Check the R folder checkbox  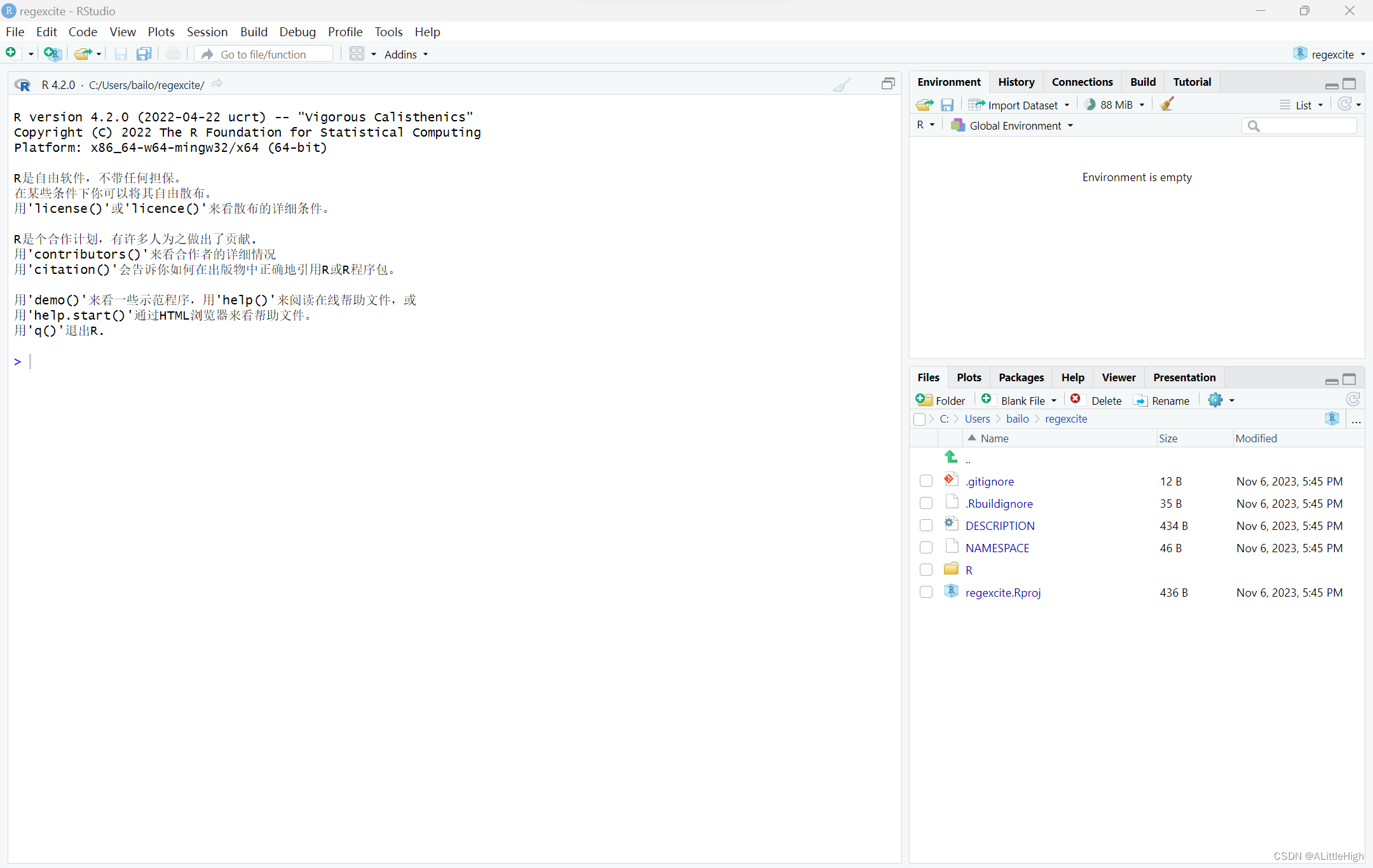(x=926, y=570)
